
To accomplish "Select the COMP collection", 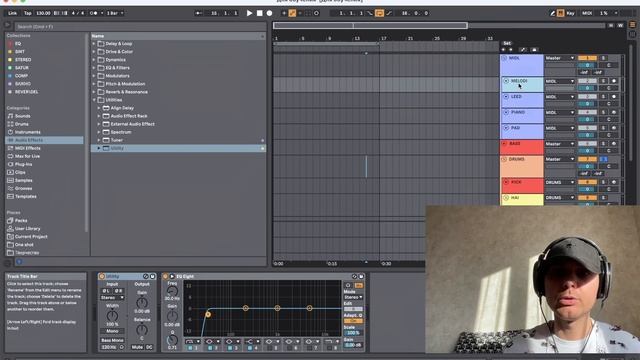I will (x=21, y=76).
